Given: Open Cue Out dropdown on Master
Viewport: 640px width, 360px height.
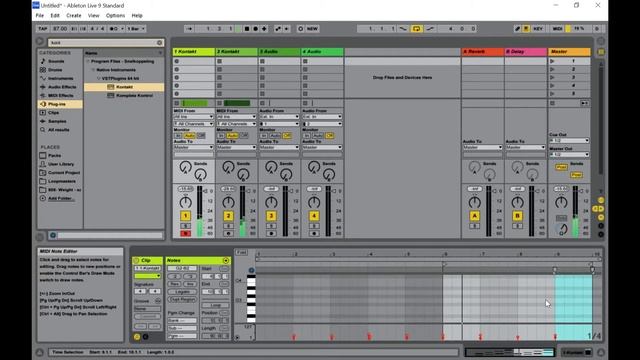Looking at the screenshot, I should pyautogui.click(x=569, y=141).
